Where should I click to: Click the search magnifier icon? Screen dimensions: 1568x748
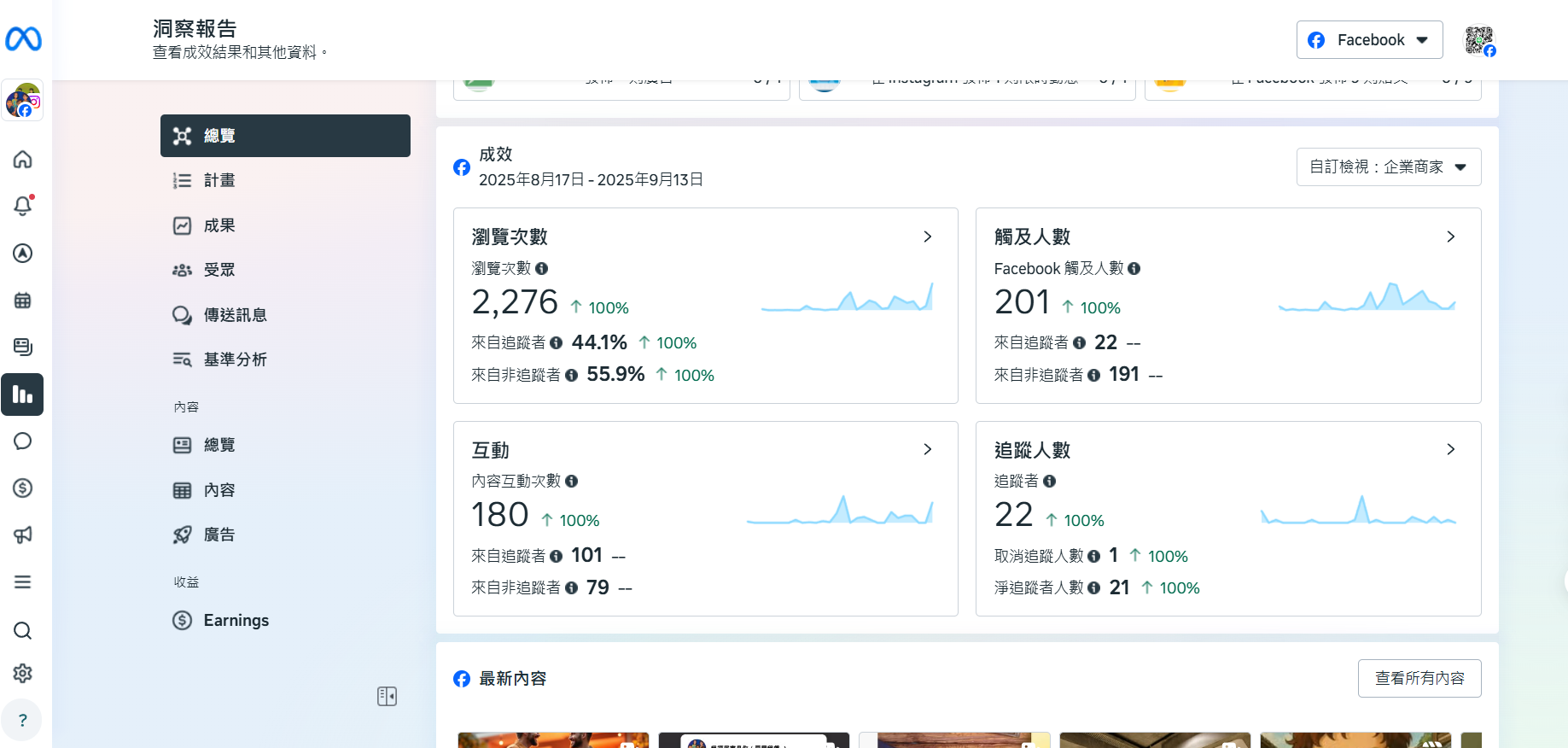click(x=23, y=630)
